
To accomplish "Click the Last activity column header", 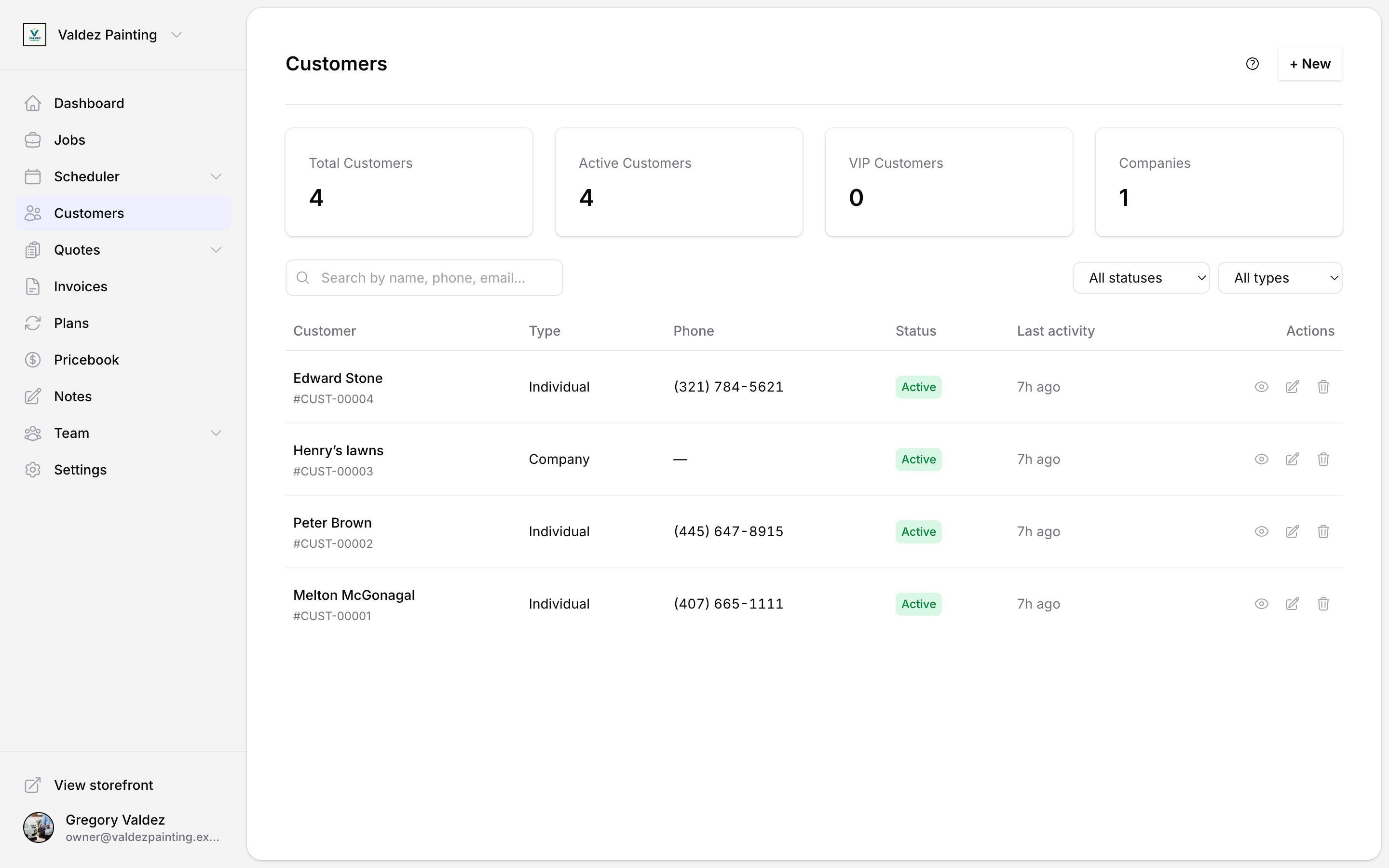I will (1056, 331).
